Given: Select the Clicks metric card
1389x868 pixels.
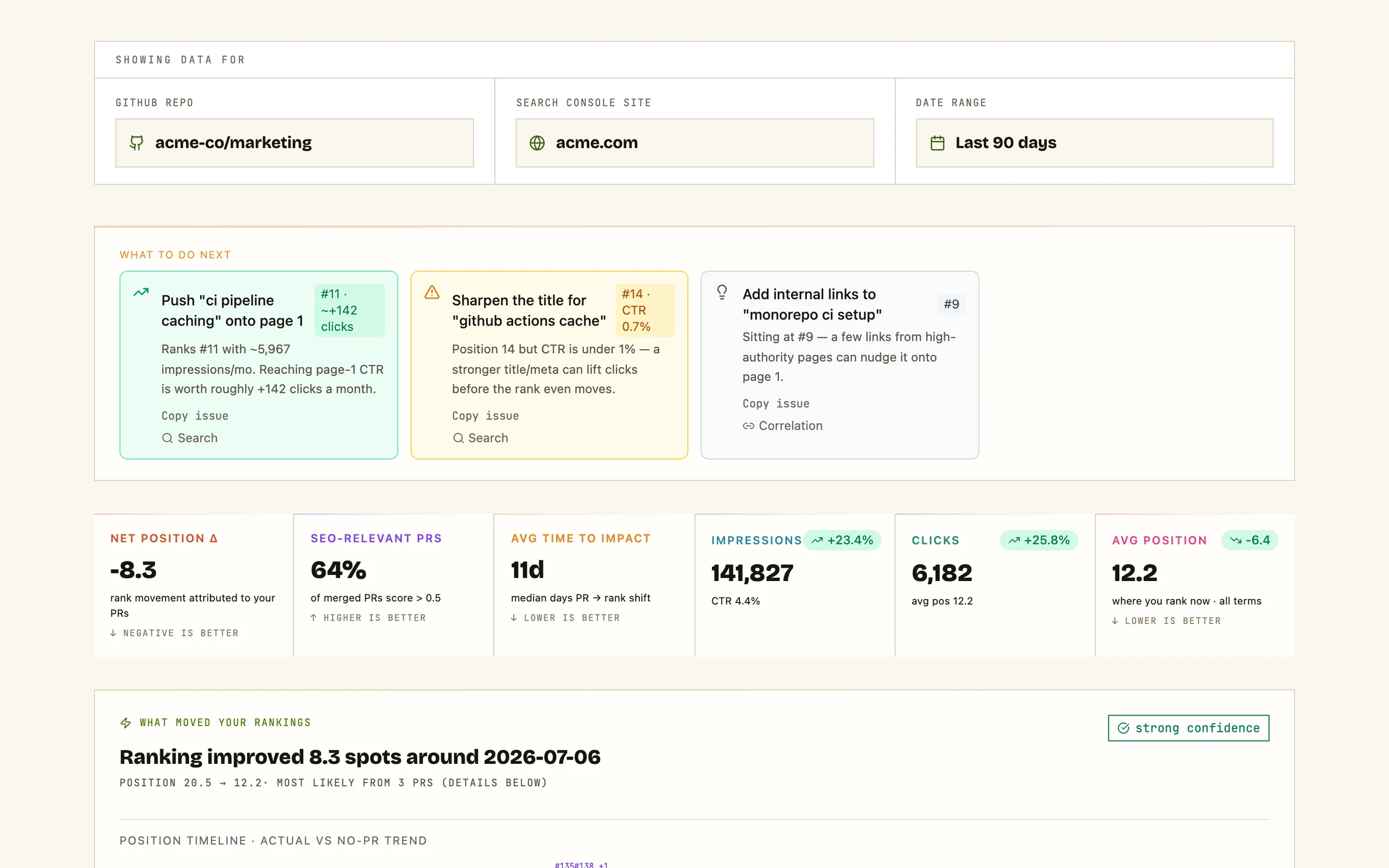Looking at the screenshot, I should pyautogui.click(x=995, y=585).
